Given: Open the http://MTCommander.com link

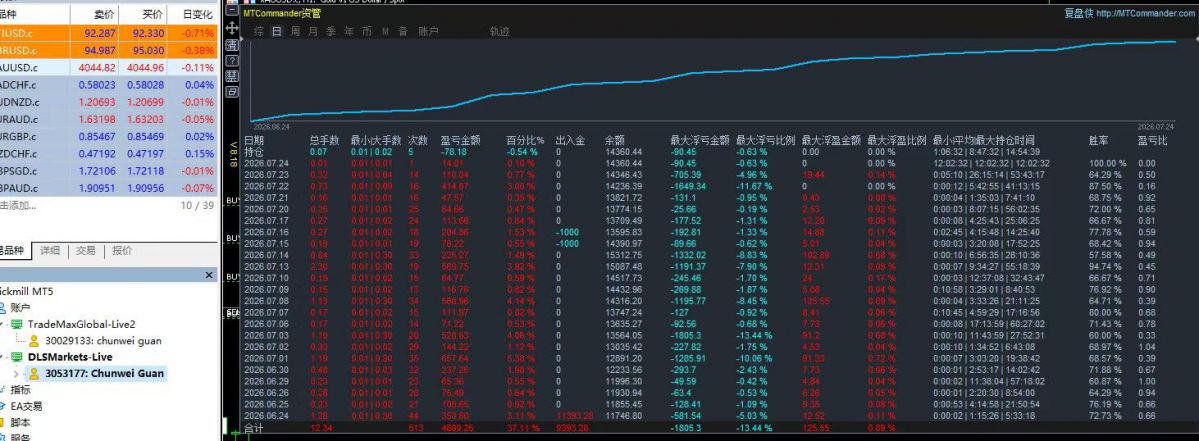Looking at the screenshot, I should [1144, 13].
